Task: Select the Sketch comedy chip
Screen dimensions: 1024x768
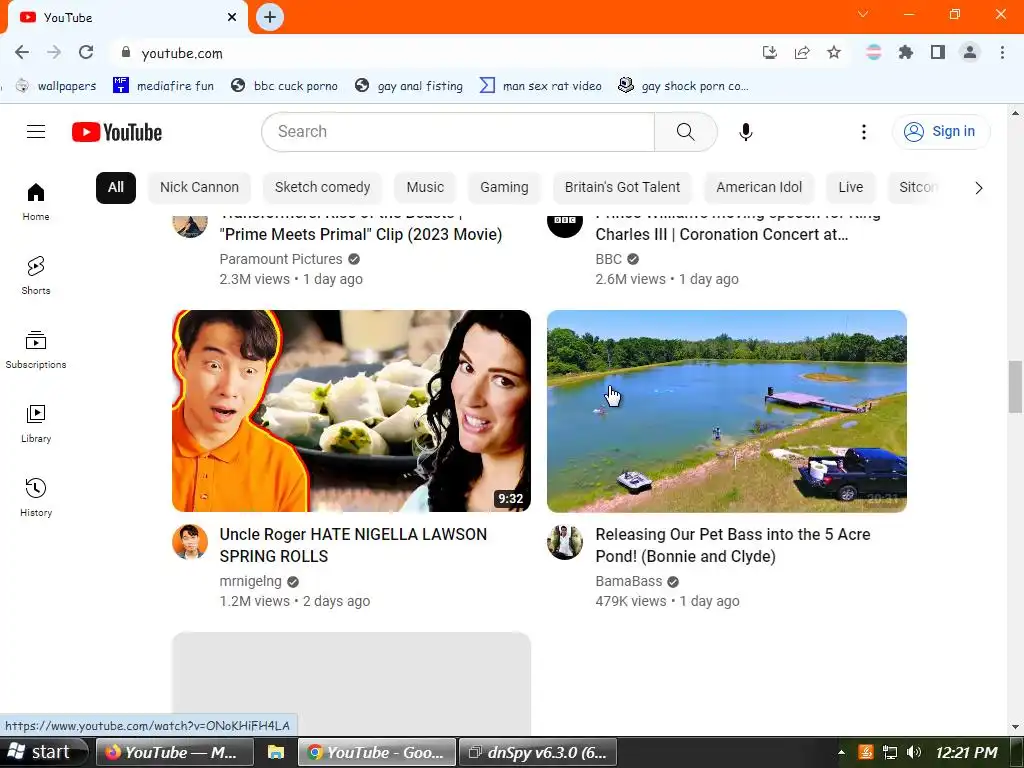Action: (323, 187)
